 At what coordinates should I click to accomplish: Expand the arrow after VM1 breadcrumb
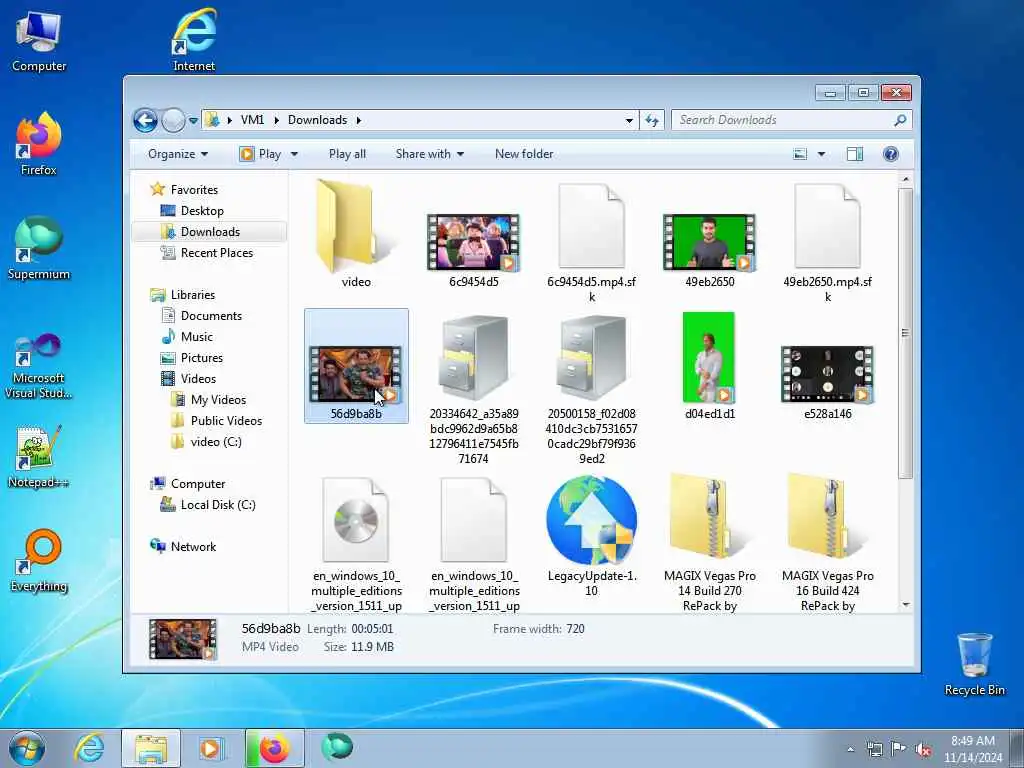[276, 120]
